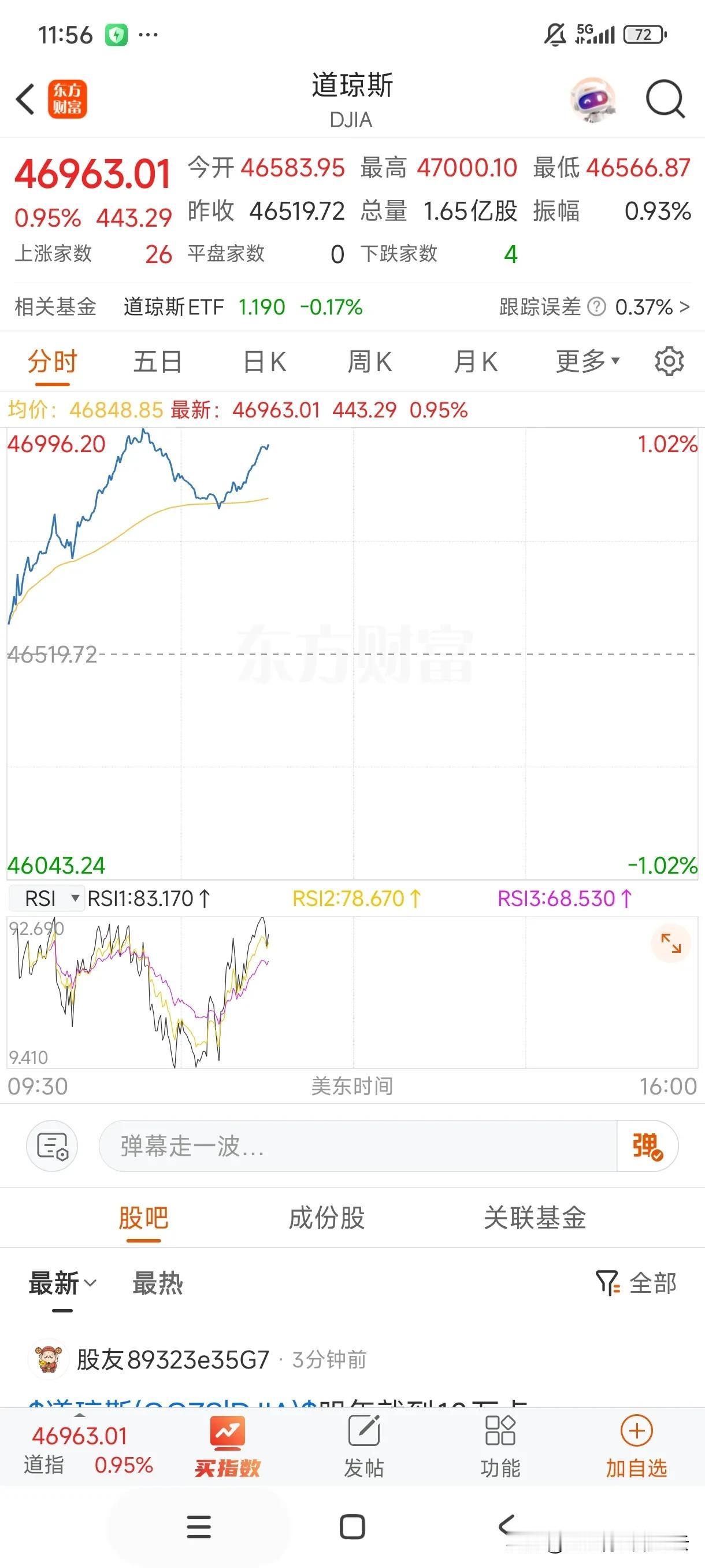The width and height of the screenshot is (705, 1568).
Task: Switch to the 成份股 tab
Action: pyautogui.click(x=326, y=1218)
